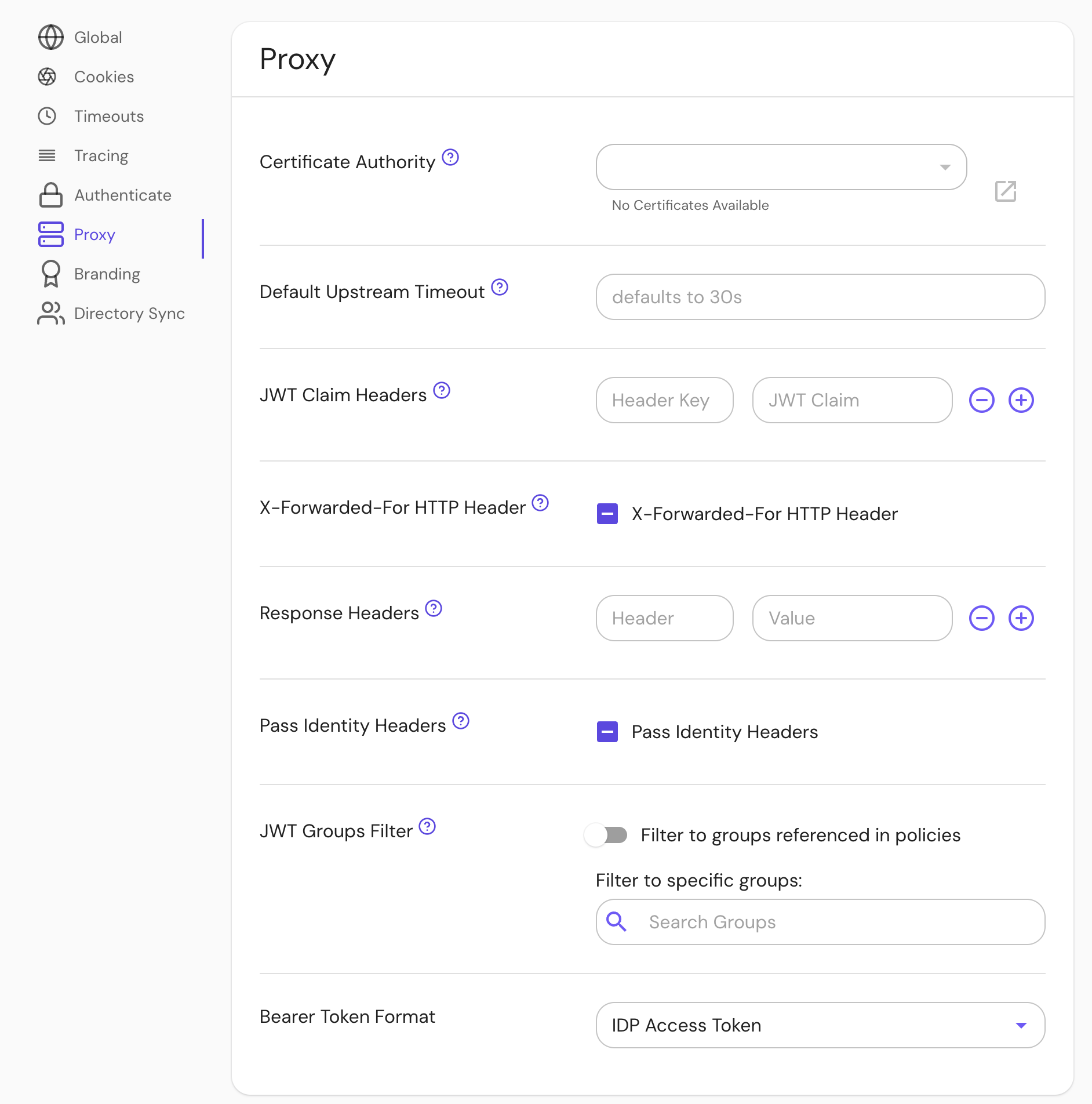This screenshot has width=1092, height=1104.
Task: Open the external link icon beside Certificate Authority
Action: pos(1005,191)
